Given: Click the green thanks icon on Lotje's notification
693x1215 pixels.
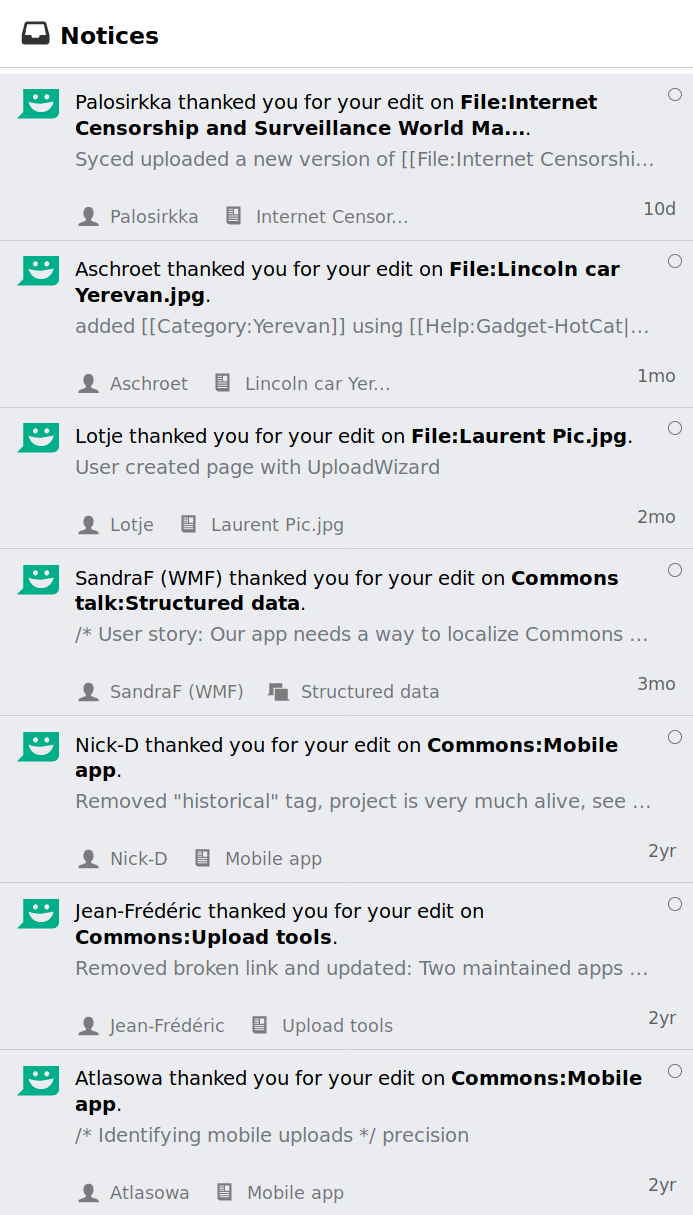Looking at the screenshot, I should (38, 437).
